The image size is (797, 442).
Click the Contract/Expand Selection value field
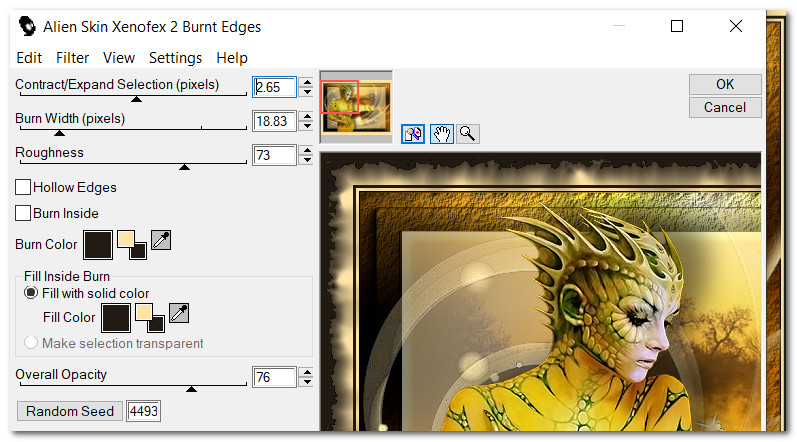click(274, 87)
